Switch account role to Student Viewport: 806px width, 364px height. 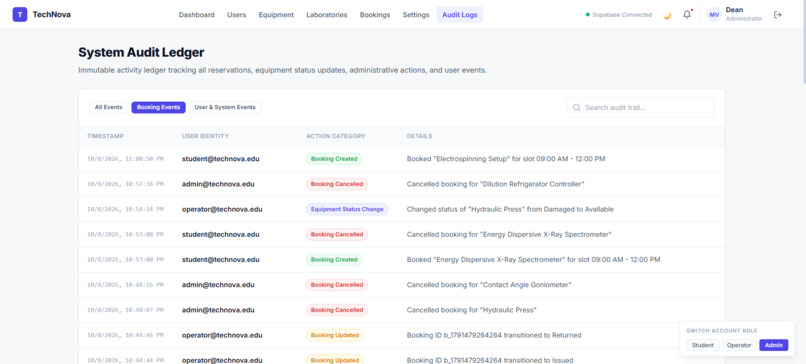702,345
